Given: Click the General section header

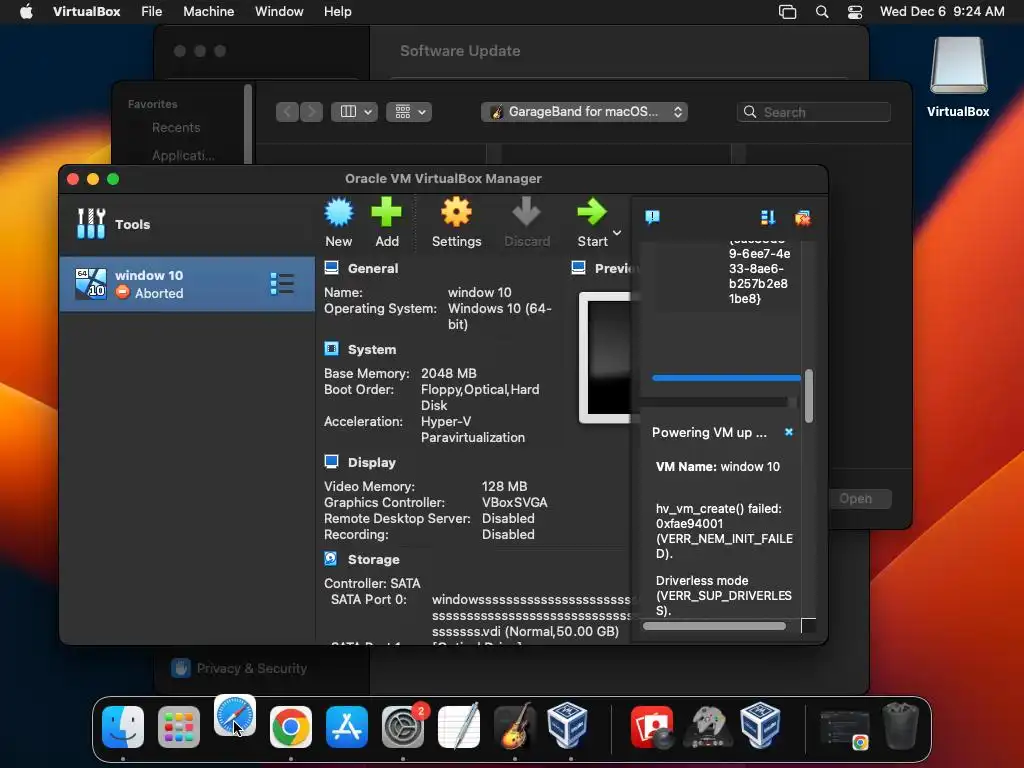Looking at the screenshot, I should [372, 268].
